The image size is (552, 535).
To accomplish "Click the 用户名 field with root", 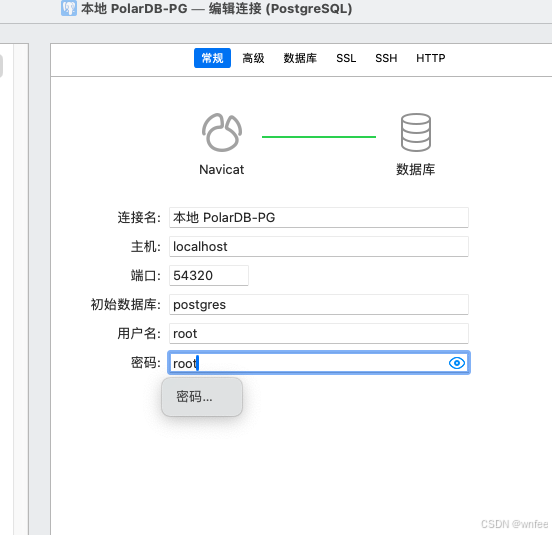I will coord(319,333).
